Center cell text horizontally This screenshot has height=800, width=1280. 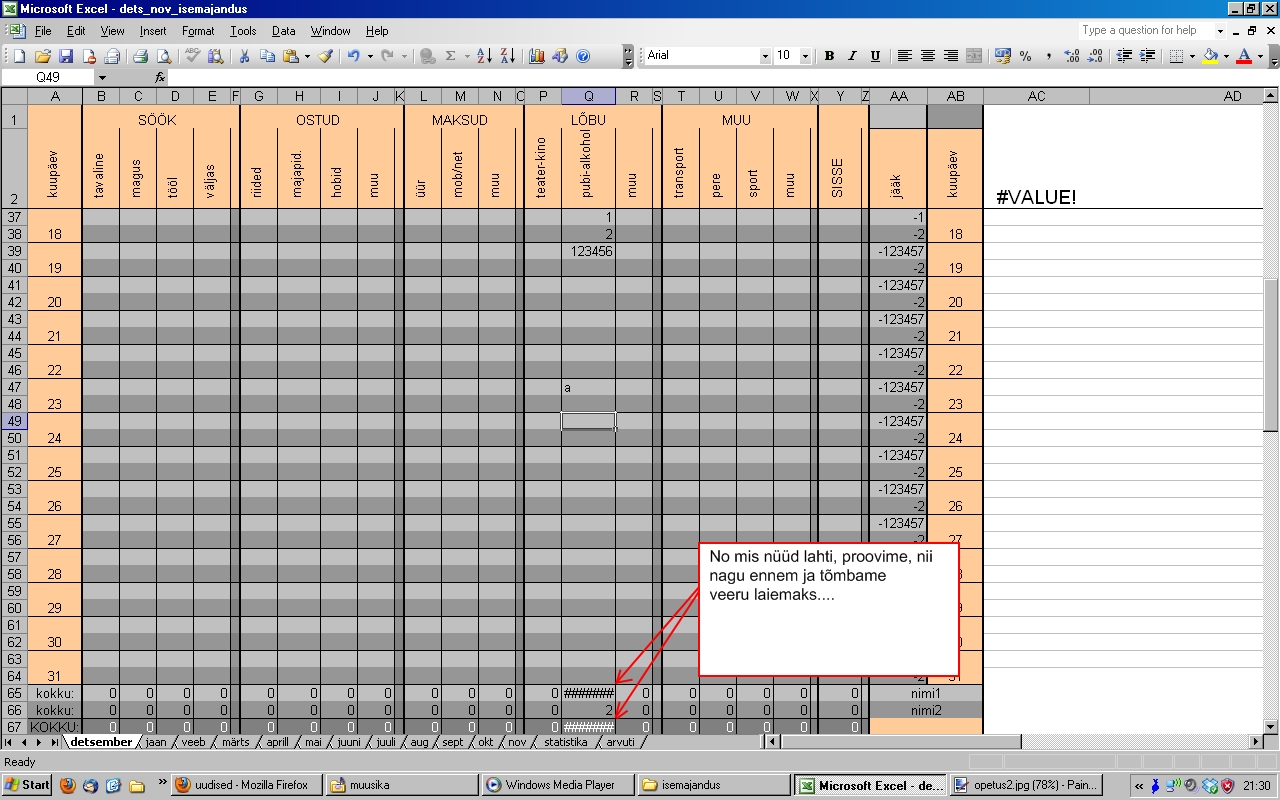[x=928, y=56]
